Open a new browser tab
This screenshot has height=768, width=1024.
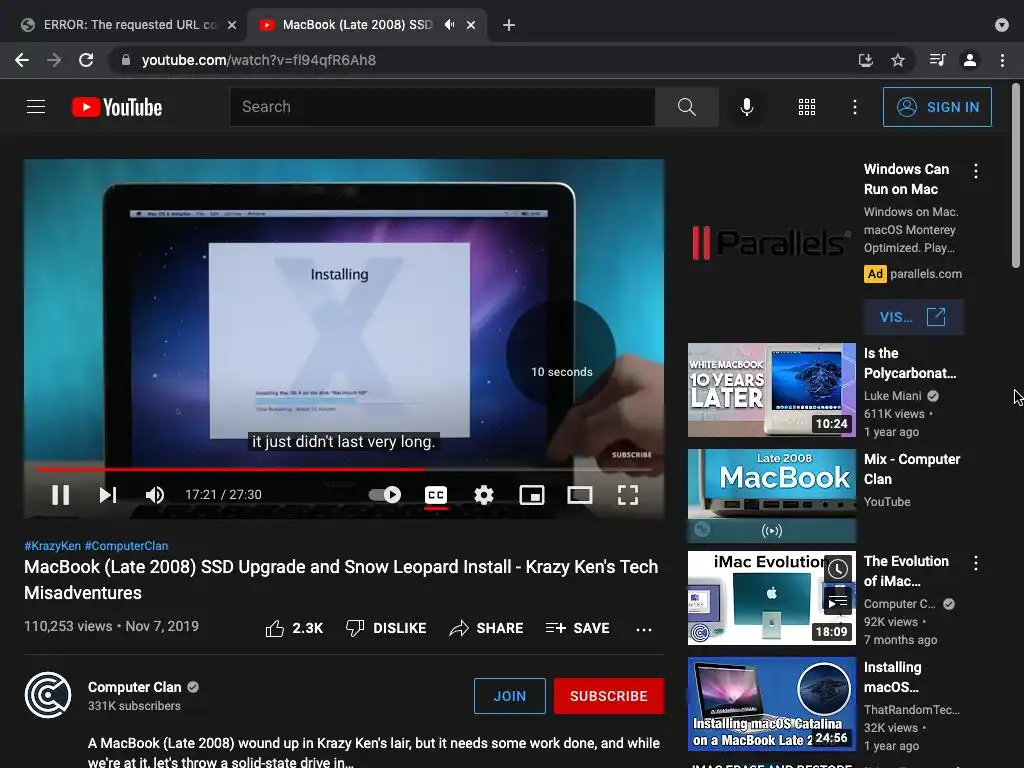coord(509,25)
